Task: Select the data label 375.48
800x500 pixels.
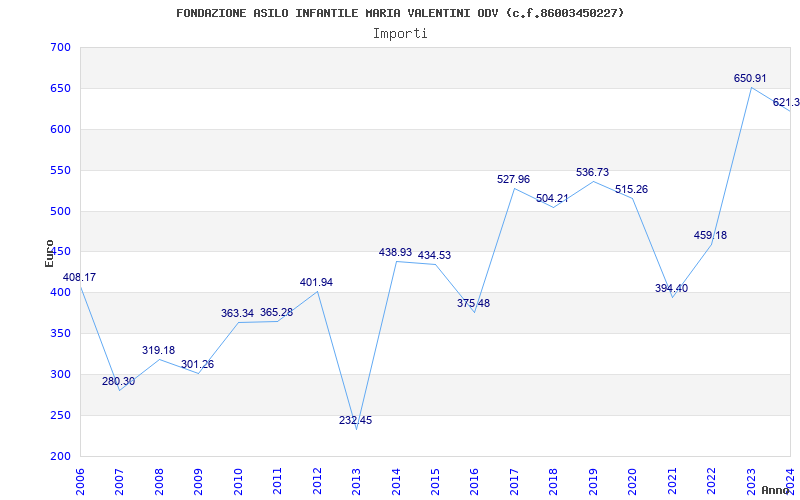Action: point(473,303)
